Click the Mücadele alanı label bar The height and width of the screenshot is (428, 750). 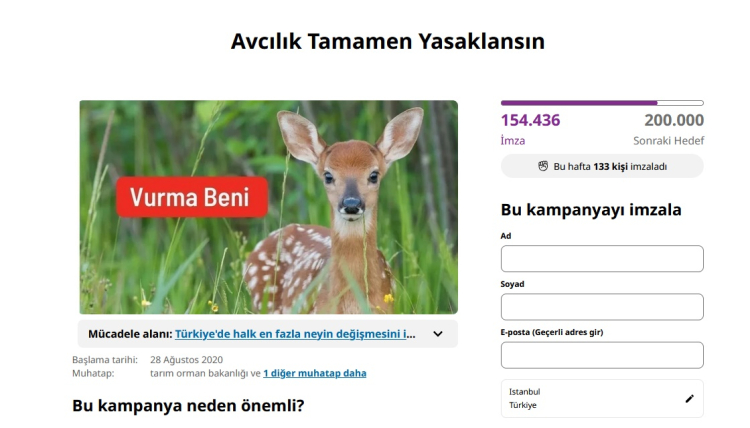click(268, 334)
